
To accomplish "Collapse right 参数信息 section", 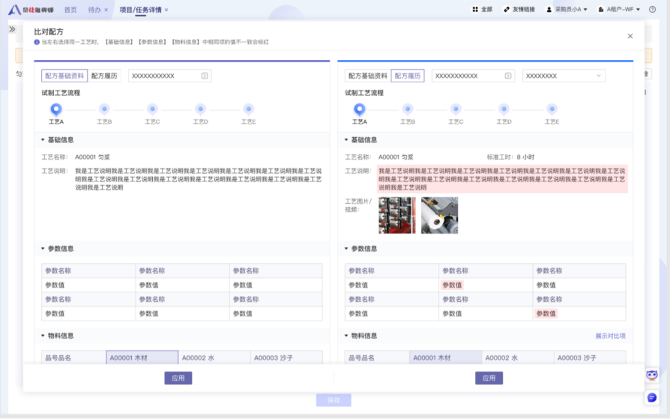I will 347,249.
